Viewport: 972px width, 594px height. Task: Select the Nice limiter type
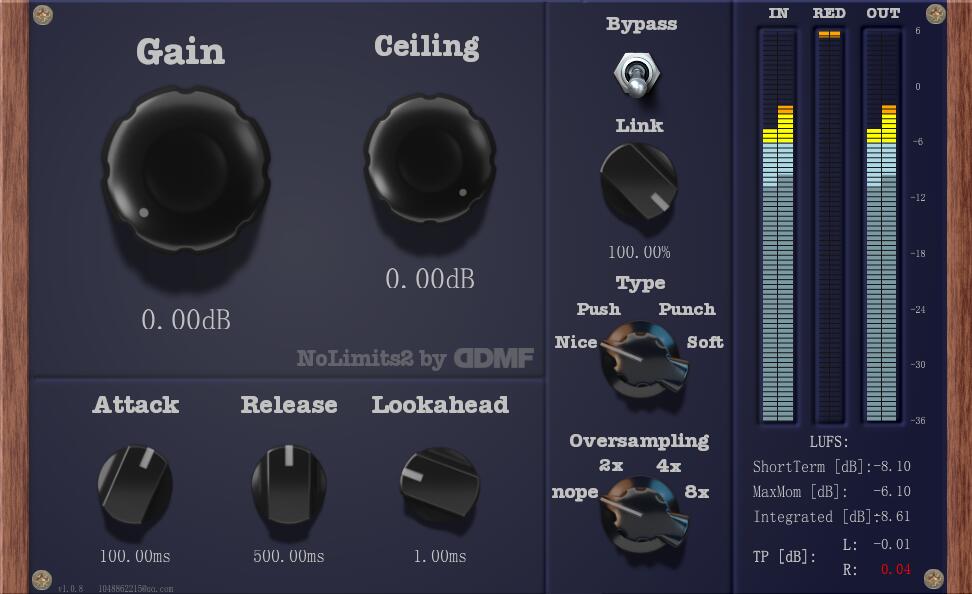576,342
